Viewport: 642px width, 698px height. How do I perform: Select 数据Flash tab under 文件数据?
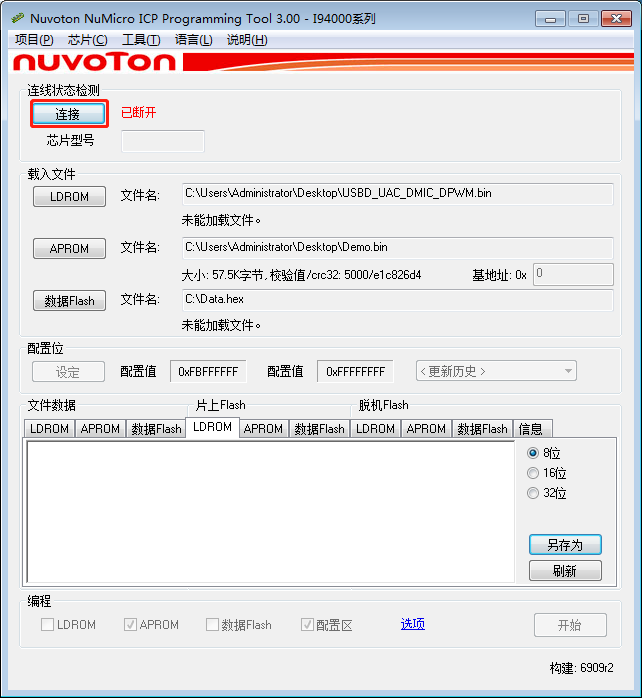156,429
